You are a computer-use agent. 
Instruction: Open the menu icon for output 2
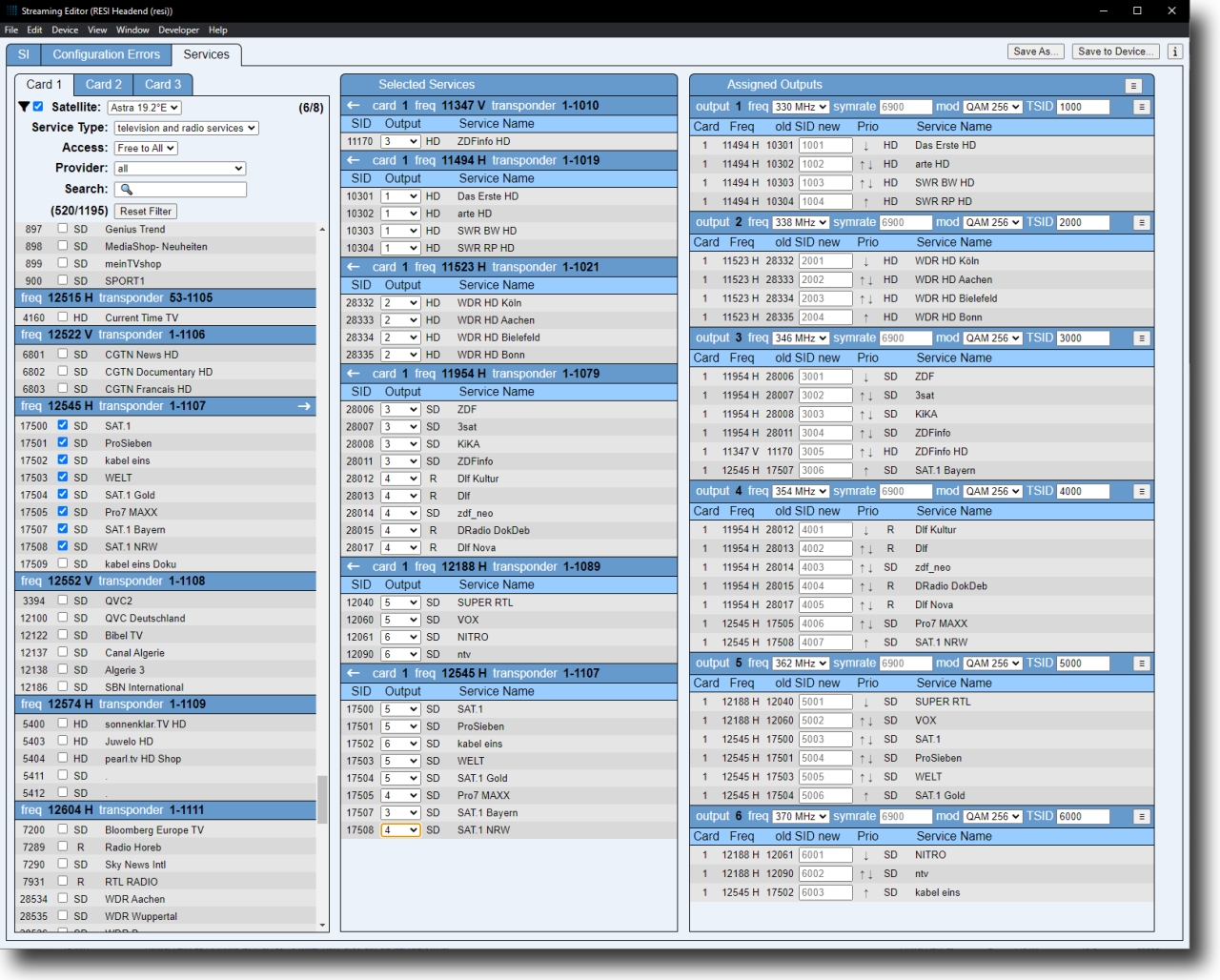click(x=1141, y=223)
